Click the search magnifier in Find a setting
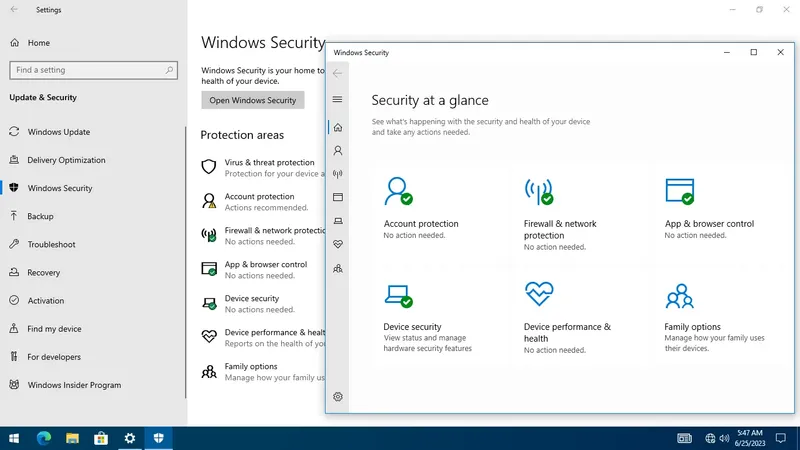 coord(169,70)
